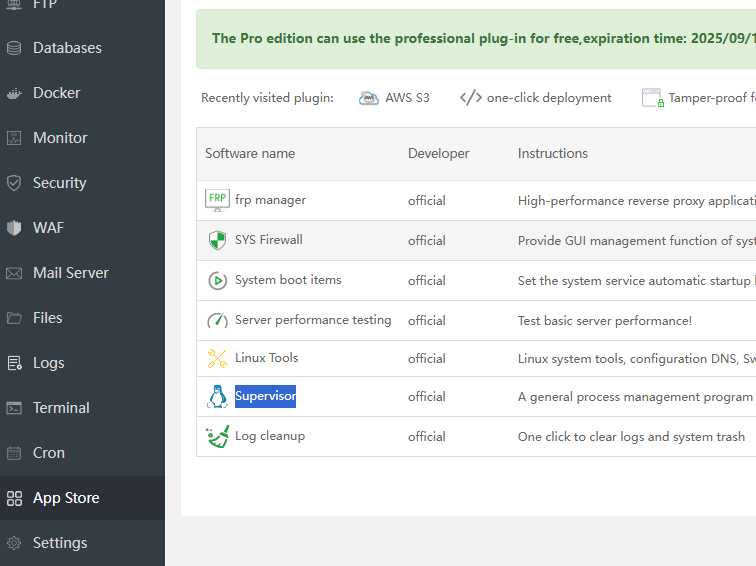
Task: Navigate to the WAF section
Action: [x=48, y=228]
